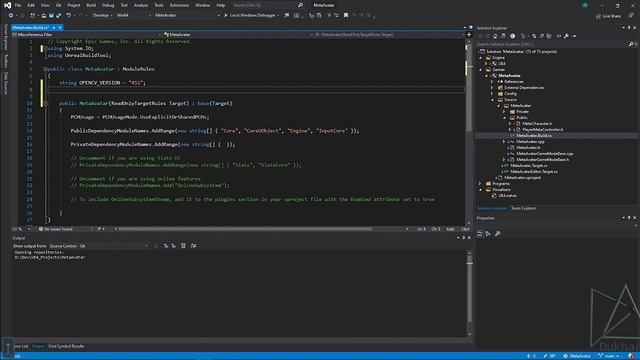Expand the UE4 project node
The image size is (640, 360).
click(487, 64)
